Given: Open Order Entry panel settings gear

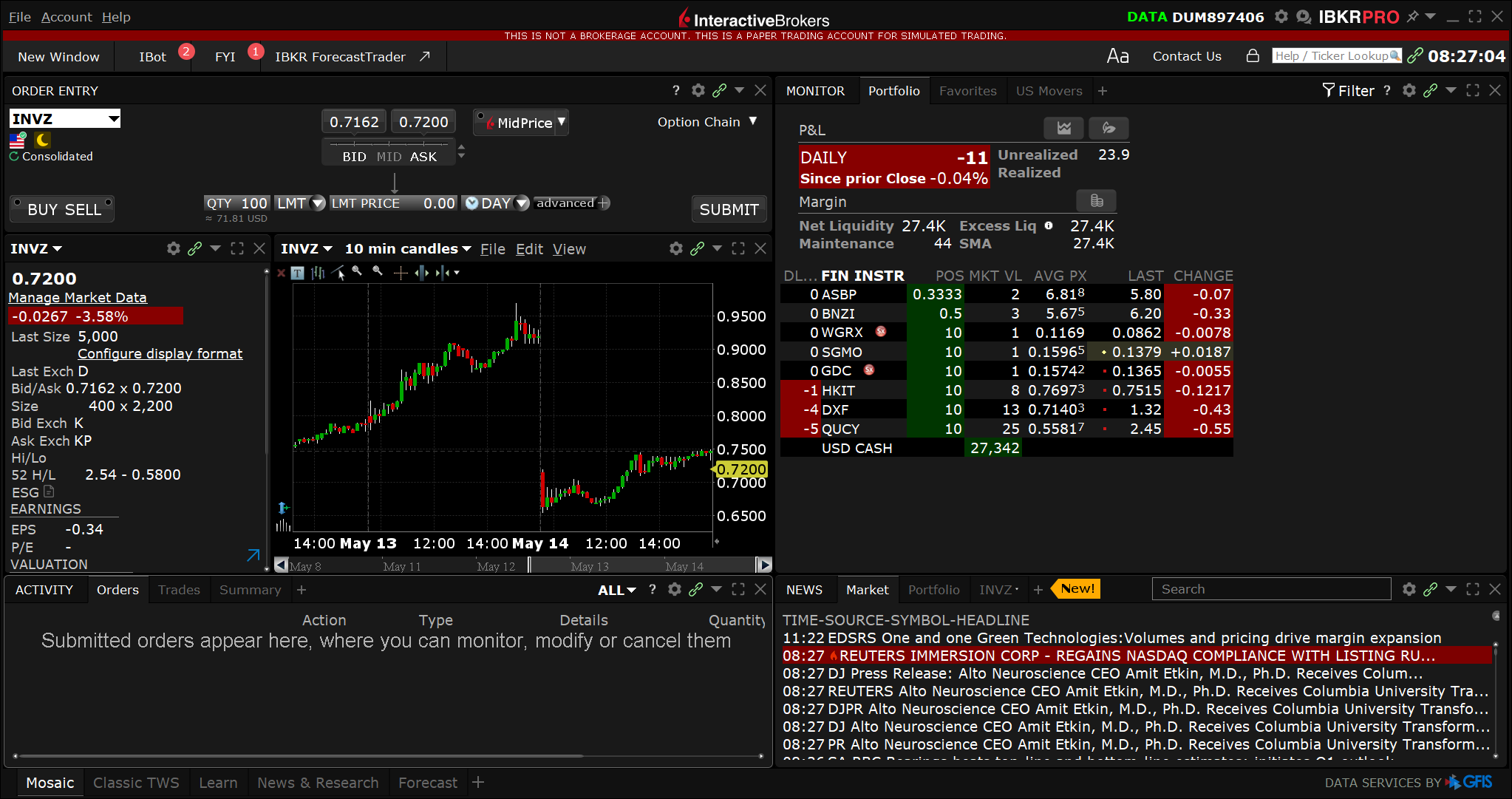Looking at the screenshot, I should coord(698,90).
